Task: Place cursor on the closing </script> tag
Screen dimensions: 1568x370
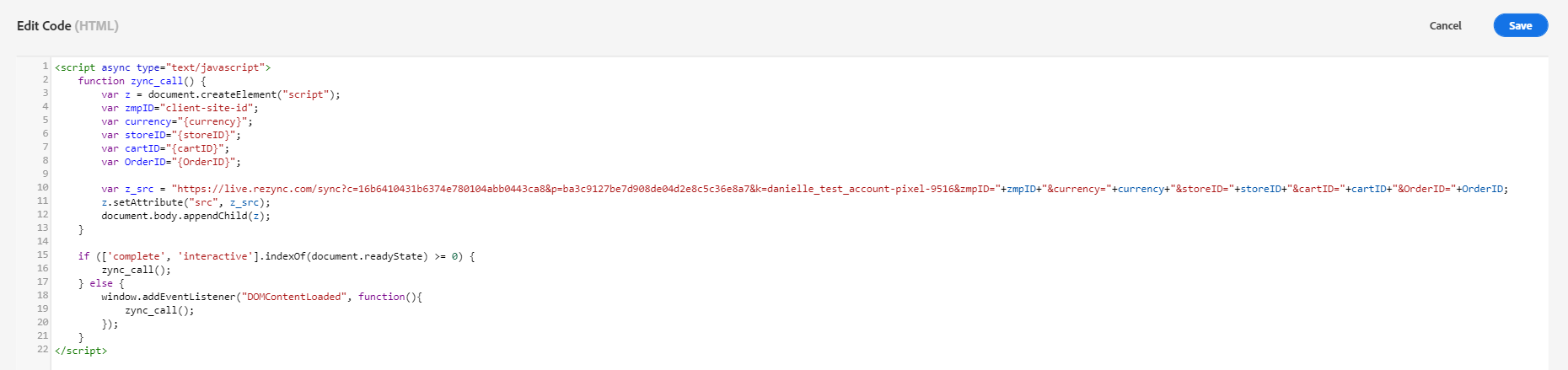Action: click(x=81, y=351)
